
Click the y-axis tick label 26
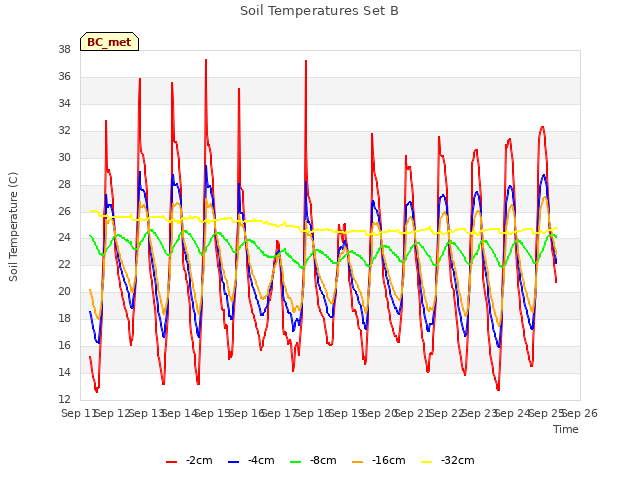(x=64, y=211)
